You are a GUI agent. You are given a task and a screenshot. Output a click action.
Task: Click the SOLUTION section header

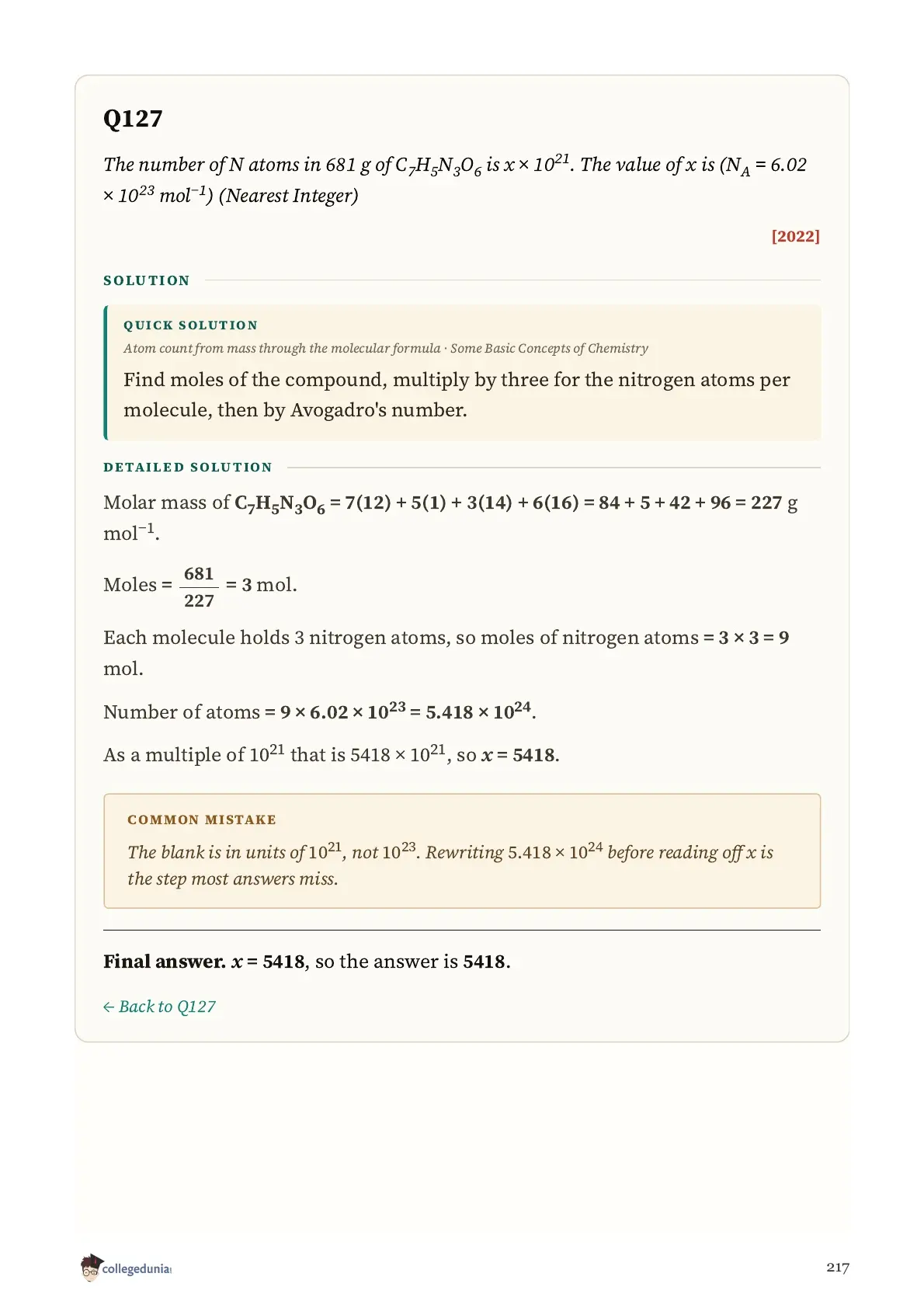(147, 280)
